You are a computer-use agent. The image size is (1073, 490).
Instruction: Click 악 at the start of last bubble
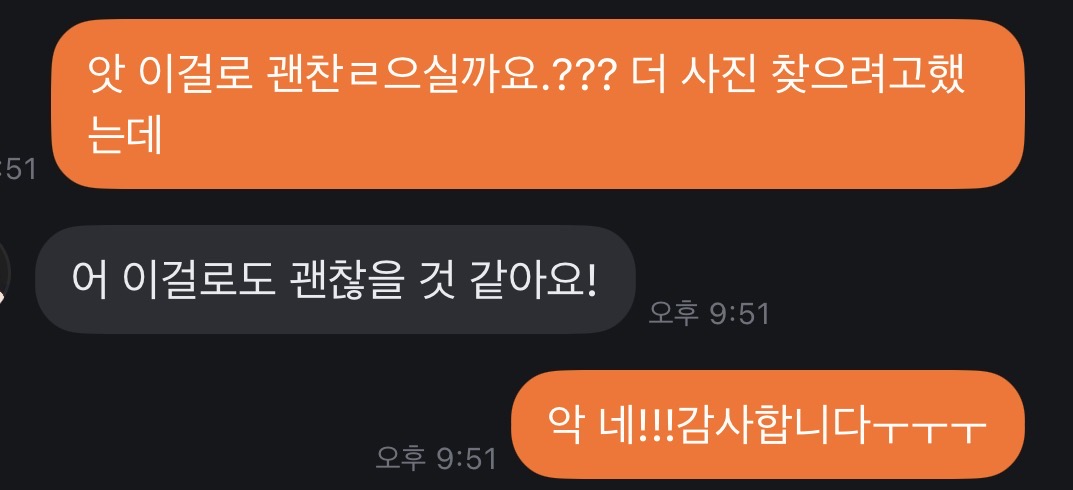[565, 425]
